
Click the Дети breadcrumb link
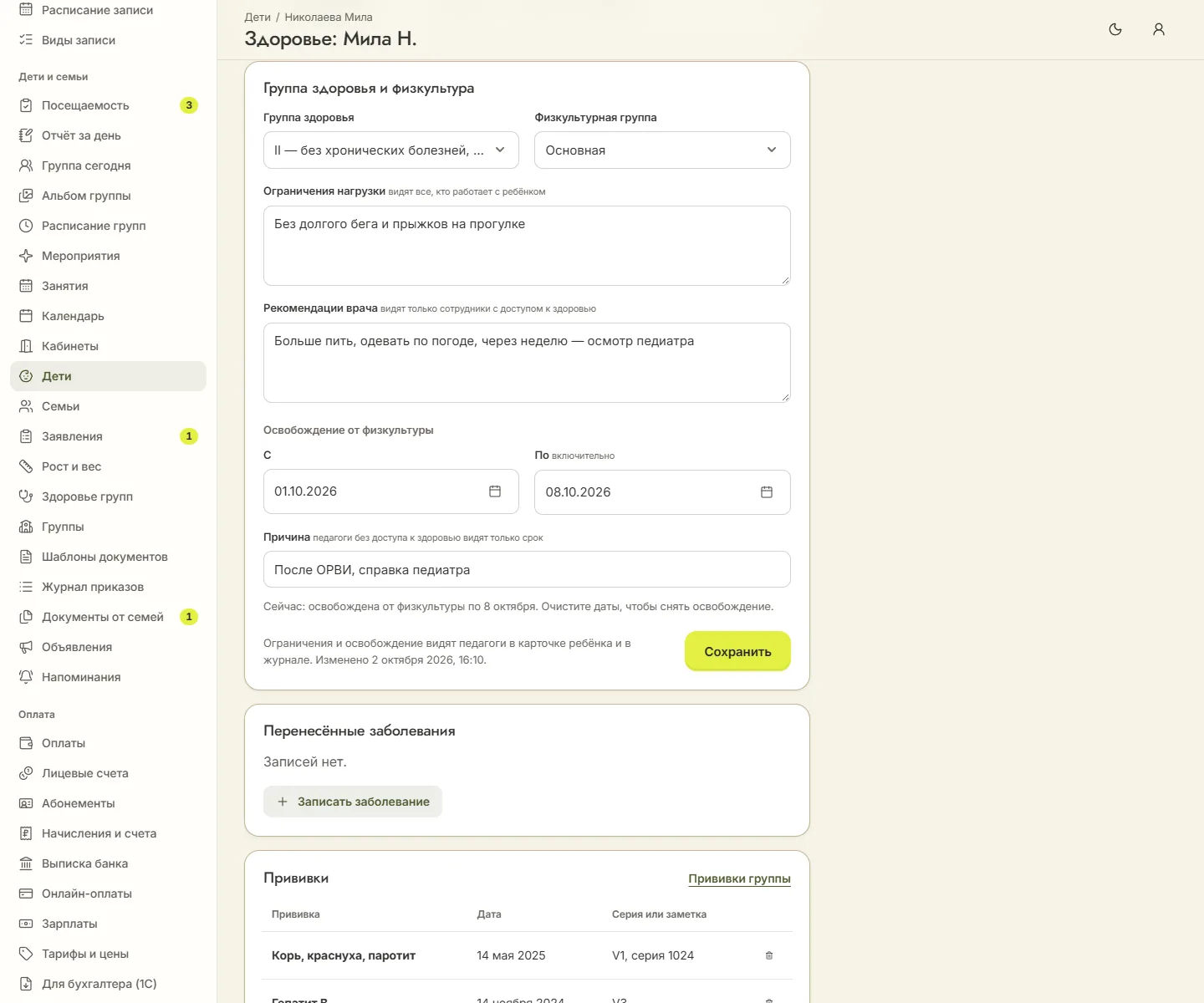point(258,17)
